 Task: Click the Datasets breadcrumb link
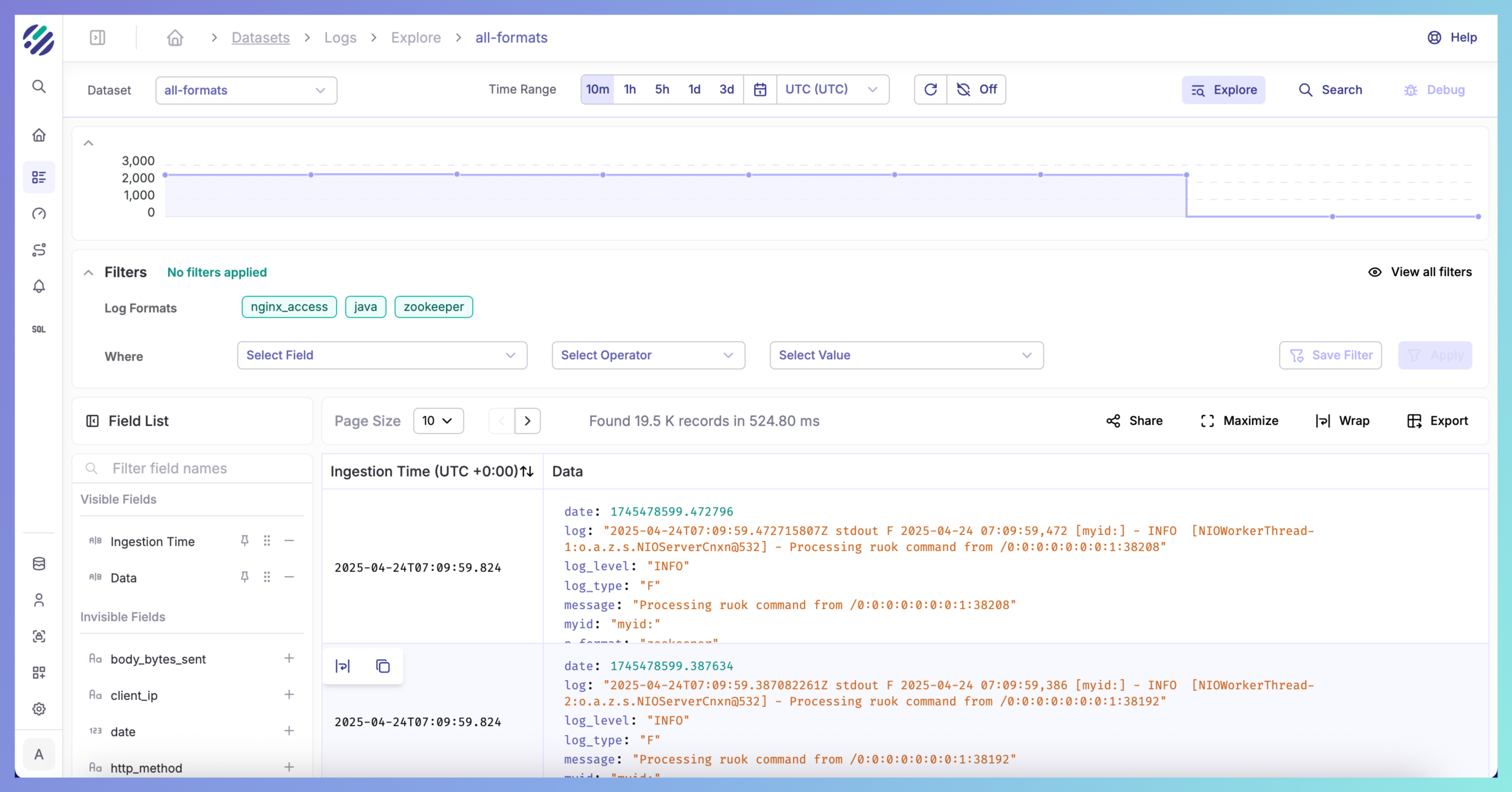click(261, 37)
